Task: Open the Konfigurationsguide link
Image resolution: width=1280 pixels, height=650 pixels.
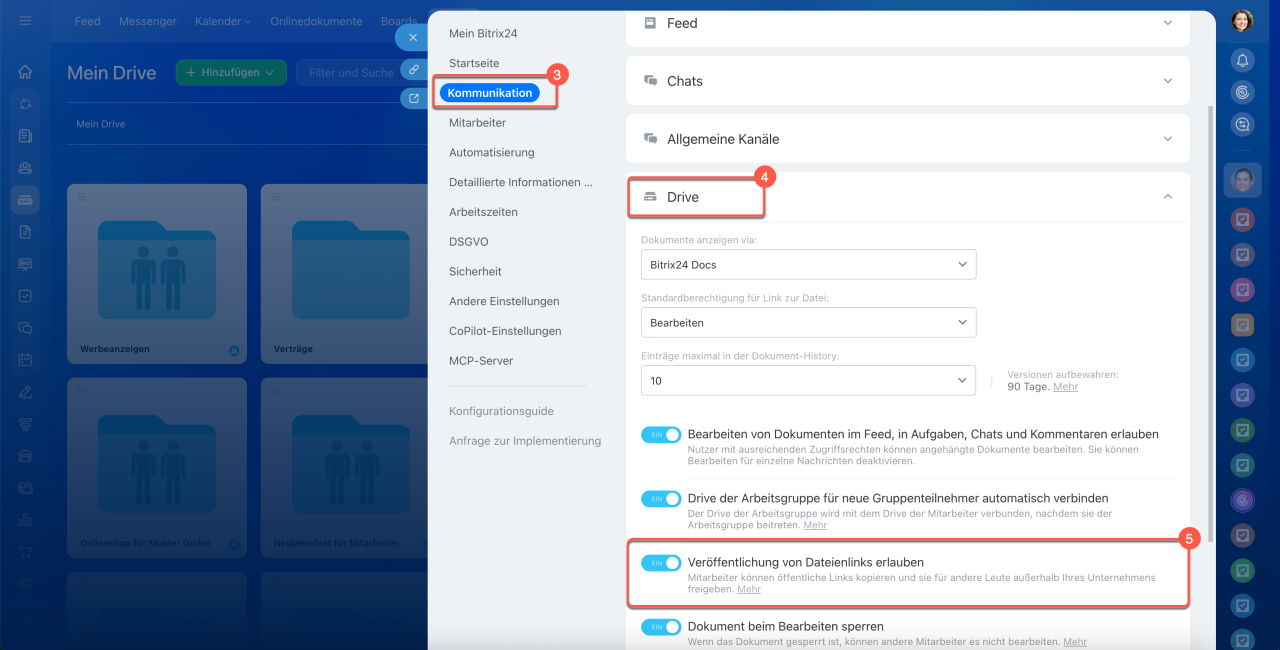Action: coord(501,411)
